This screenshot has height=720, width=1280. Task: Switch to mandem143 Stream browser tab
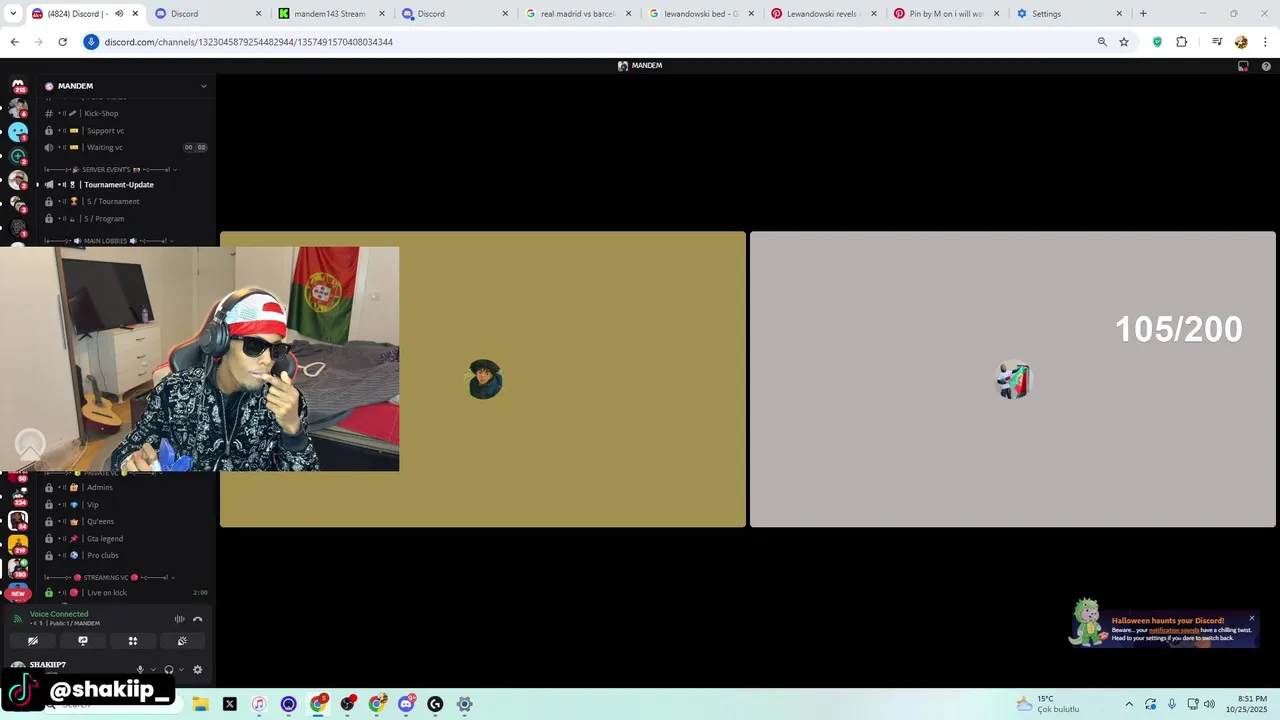(332, 14)
